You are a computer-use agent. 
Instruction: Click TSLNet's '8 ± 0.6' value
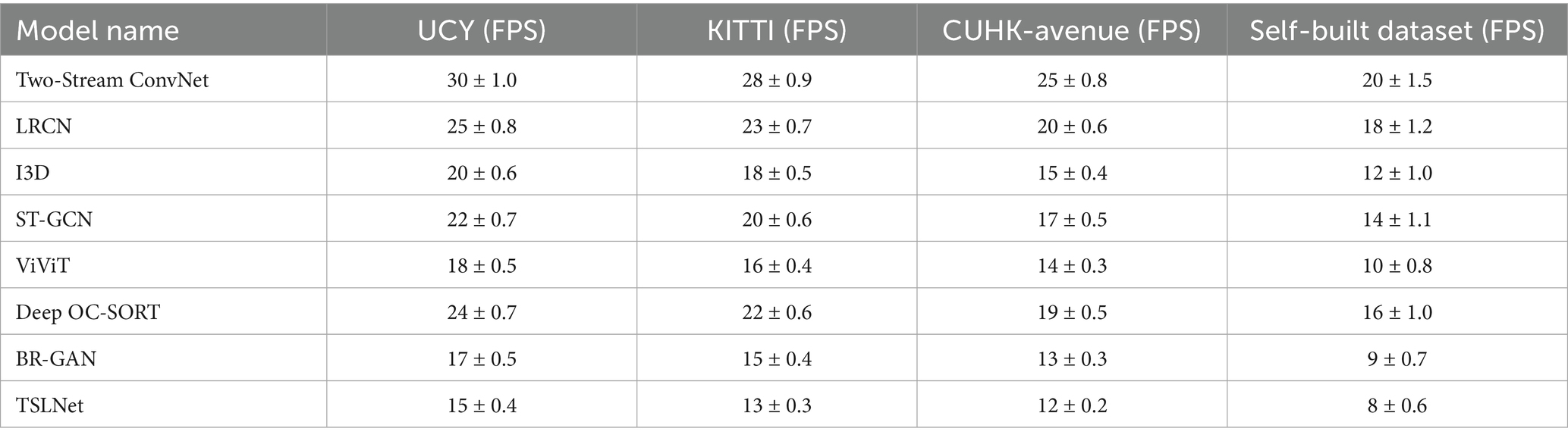coord(1397,405)
